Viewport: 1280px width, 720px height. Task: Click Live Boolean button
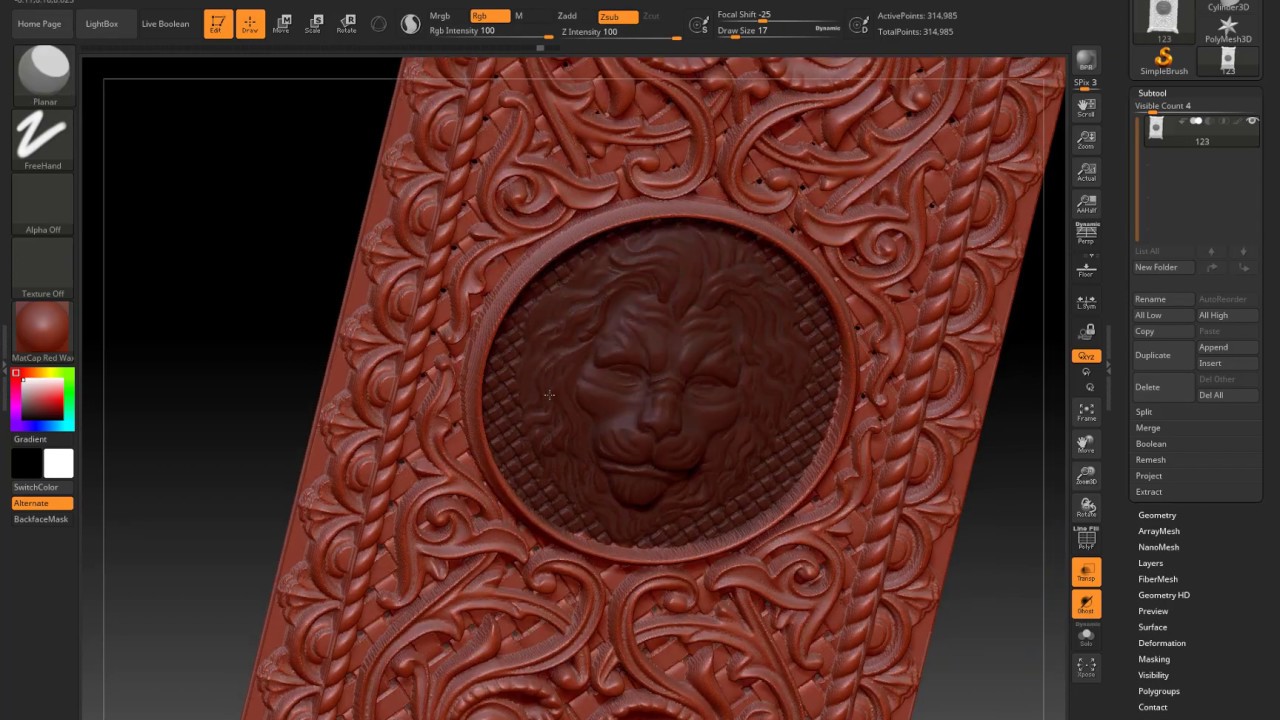point(165,23)
